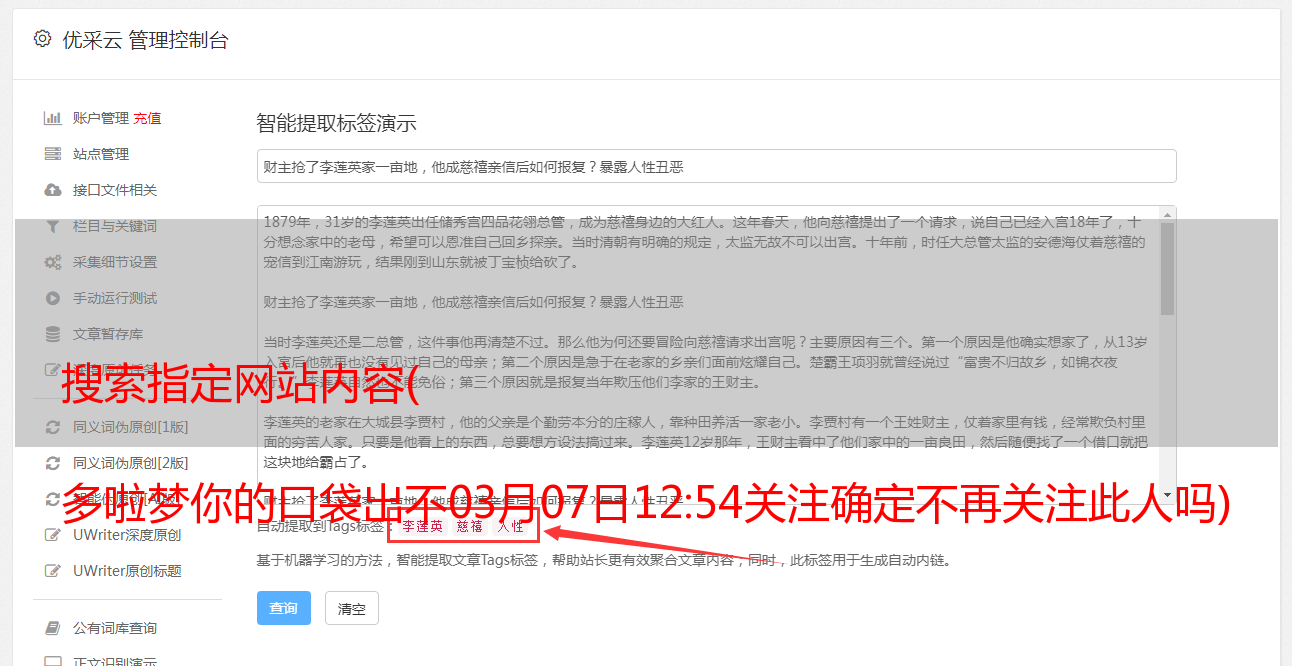Open 账户管理 via its bar chart icon
The height and width of the screenshot is (666, 1292).
53,118
